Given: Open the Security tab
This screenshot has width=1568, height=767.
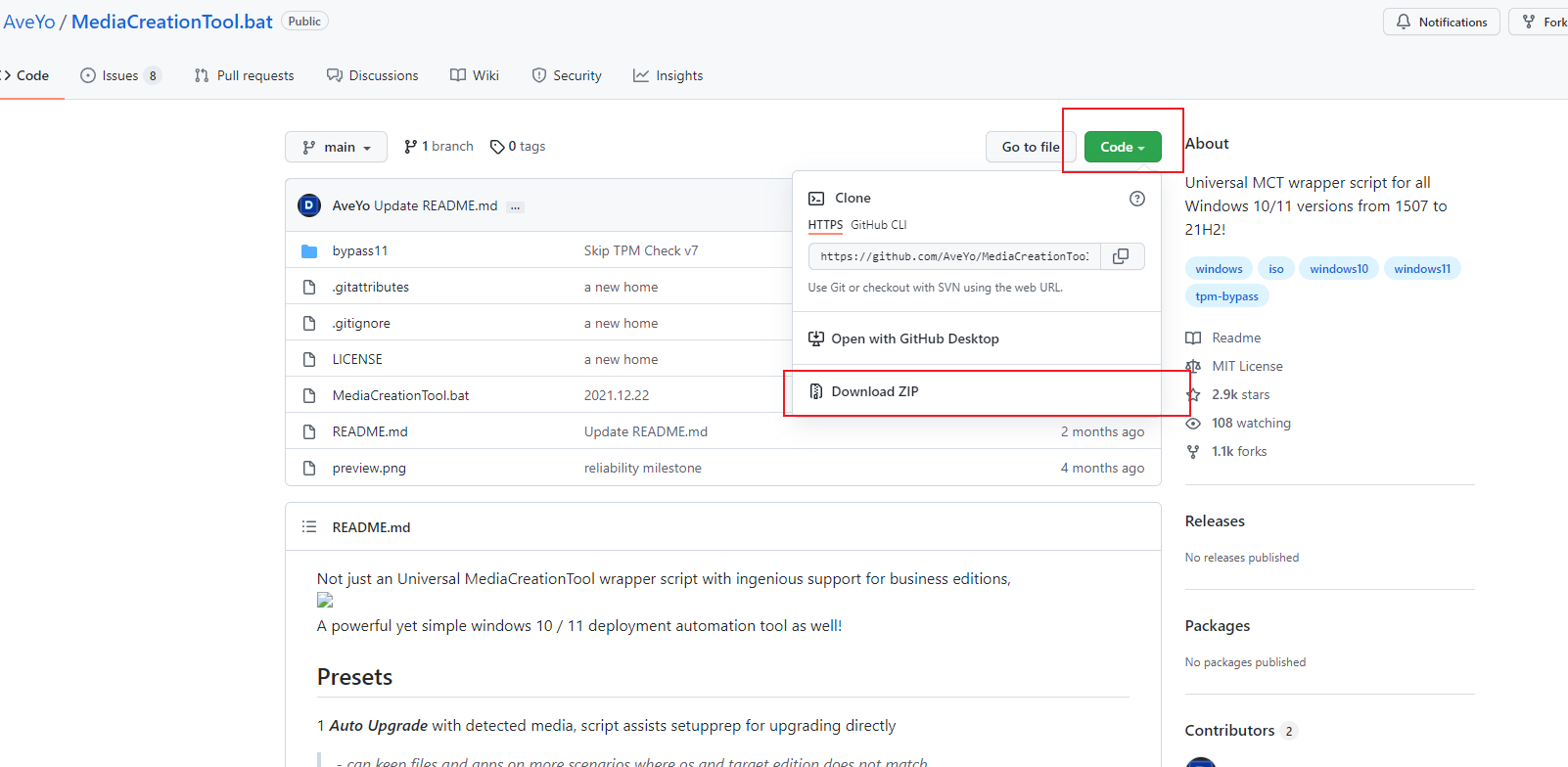Looking at the screenshot, I should click(x=567, y=75).
